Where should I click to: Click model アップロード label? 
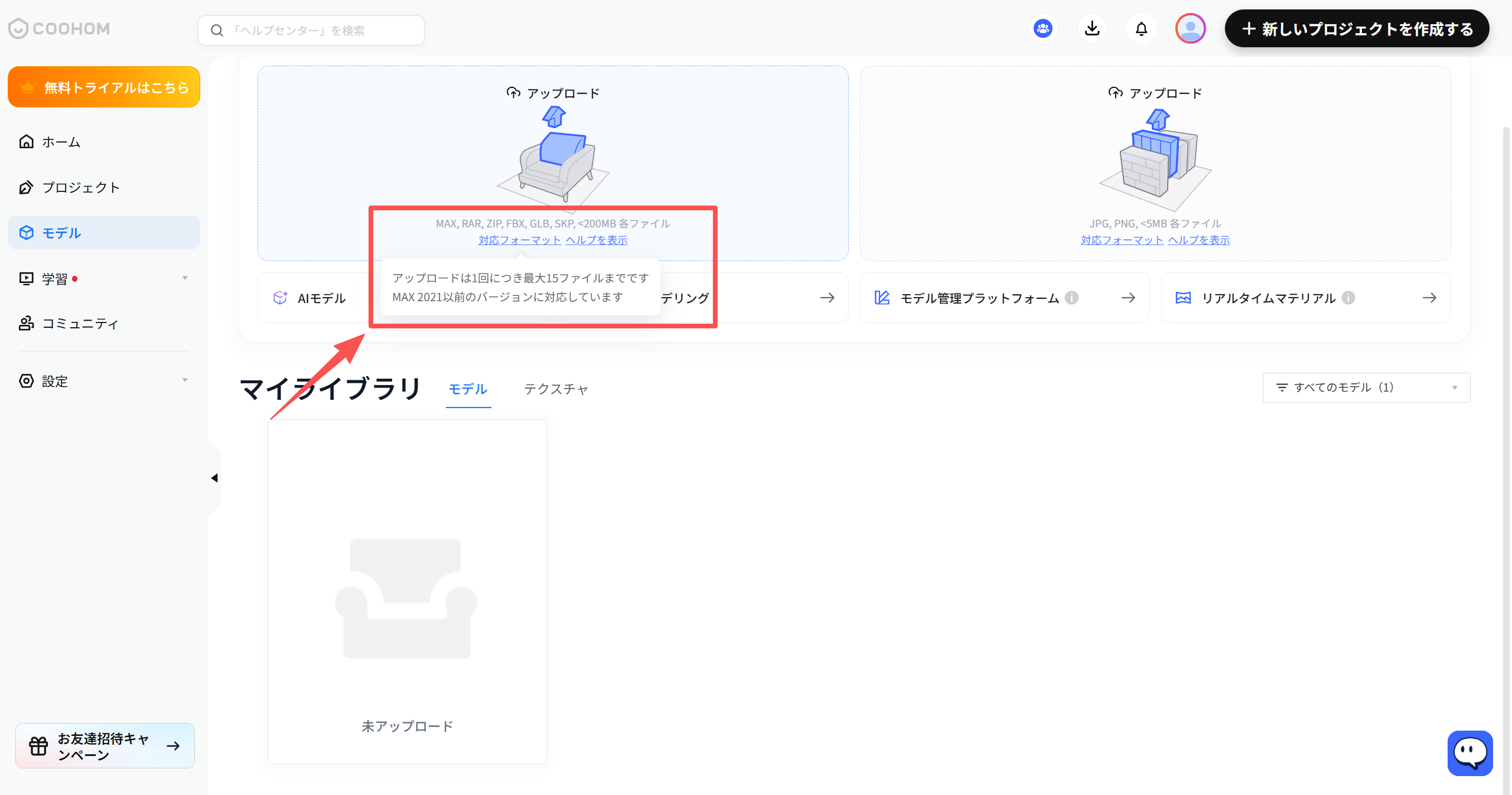pyautogui.click(x=553, y=93)
